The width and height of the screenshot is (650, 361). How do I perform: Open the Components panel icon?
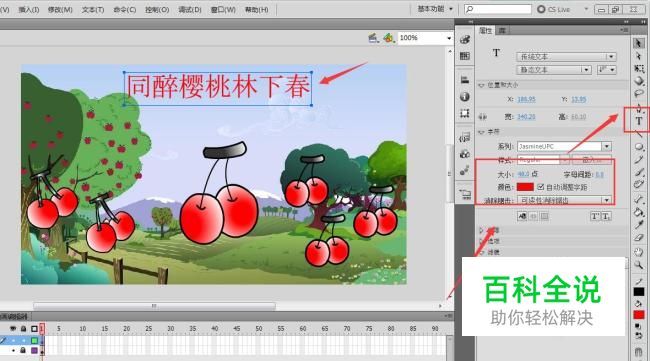point(465,154)
